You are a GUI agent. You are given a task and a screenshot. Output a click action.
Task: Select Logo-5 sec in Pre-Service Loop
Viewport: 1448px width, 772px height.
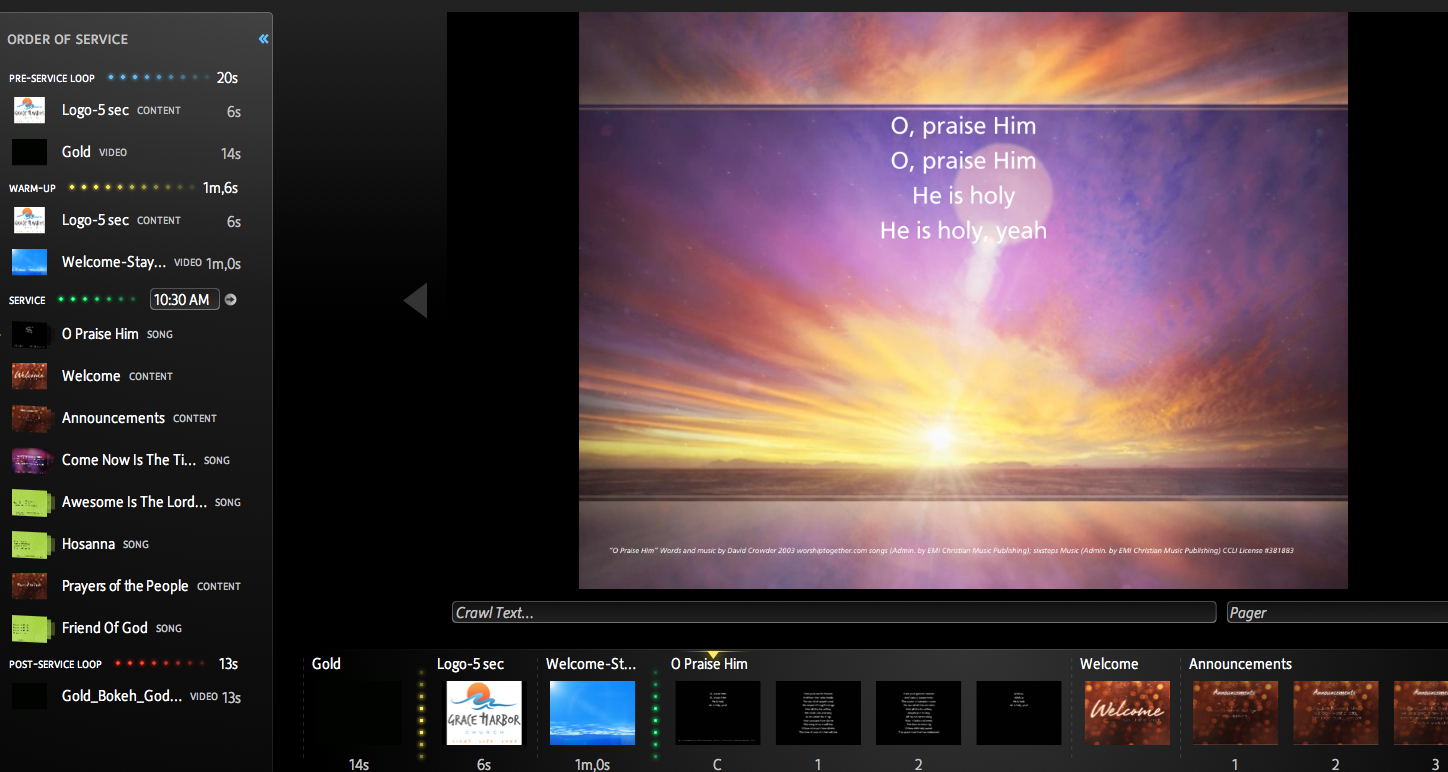[x=127, y=110]
